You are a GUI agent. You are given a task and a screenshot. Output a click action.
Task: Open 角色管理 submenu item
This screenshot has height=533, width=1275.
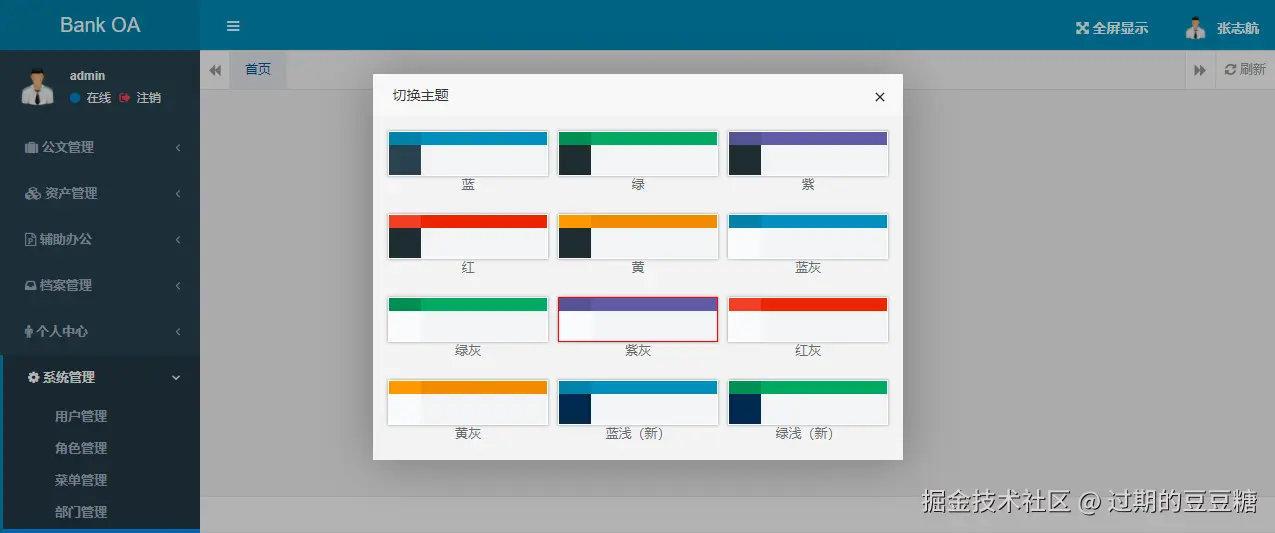[x=81, y=448]
